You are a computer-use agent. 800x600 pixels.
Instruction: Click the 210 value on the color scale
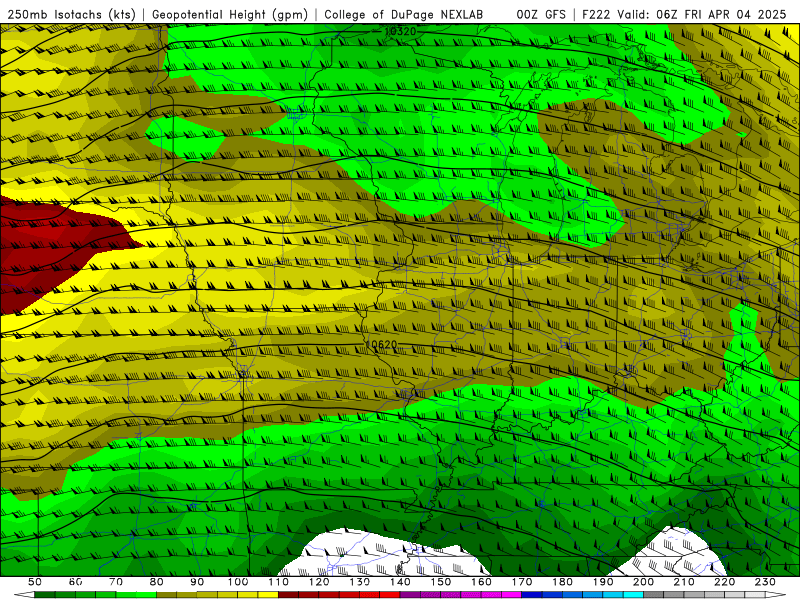click(x=684, y=582)
